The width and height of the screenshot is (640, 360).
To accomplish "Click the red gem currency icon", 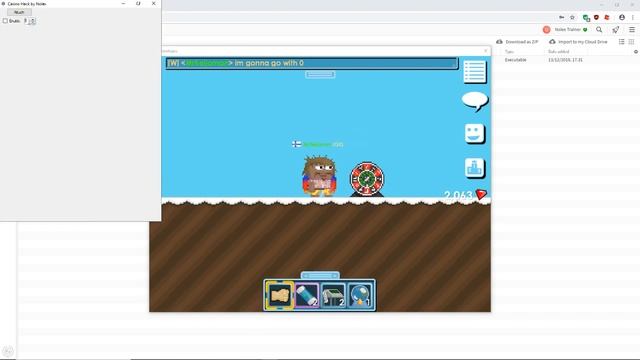I will click(x=482, y=195).
